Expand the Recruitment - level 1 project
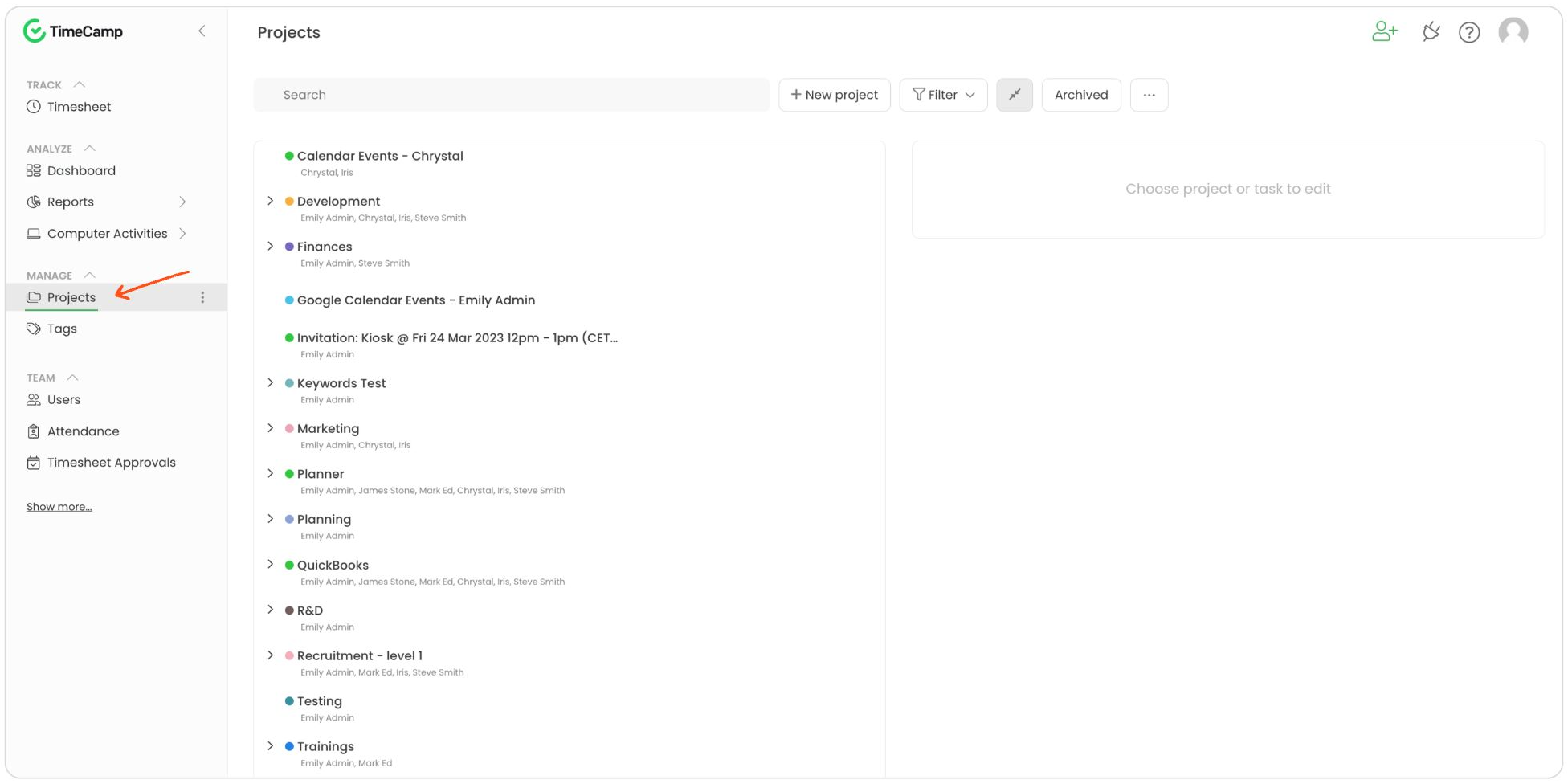Image resolution: width=1568 pixels, height=784 pixels. coord(271,655)
